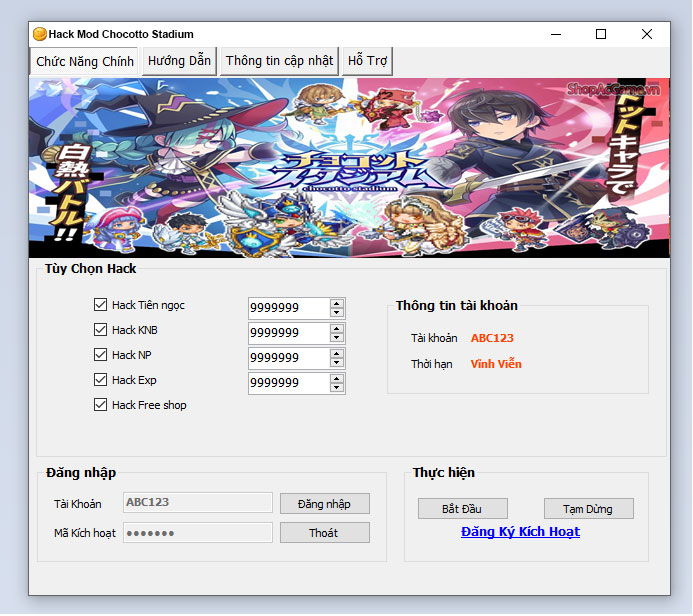Decrease the Hack KNB value with down arrow
This screenshot has height=616, width=693.
tap(337, 338)
